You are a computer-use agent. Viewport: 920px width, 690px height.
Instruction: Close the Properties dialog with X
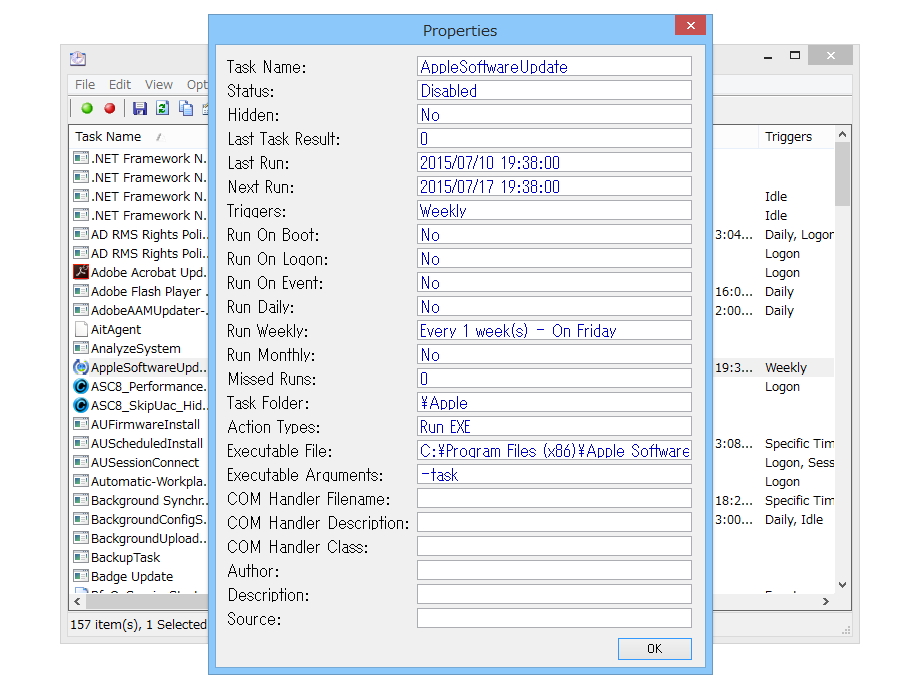pyautogui.click(x=690, y=25)
